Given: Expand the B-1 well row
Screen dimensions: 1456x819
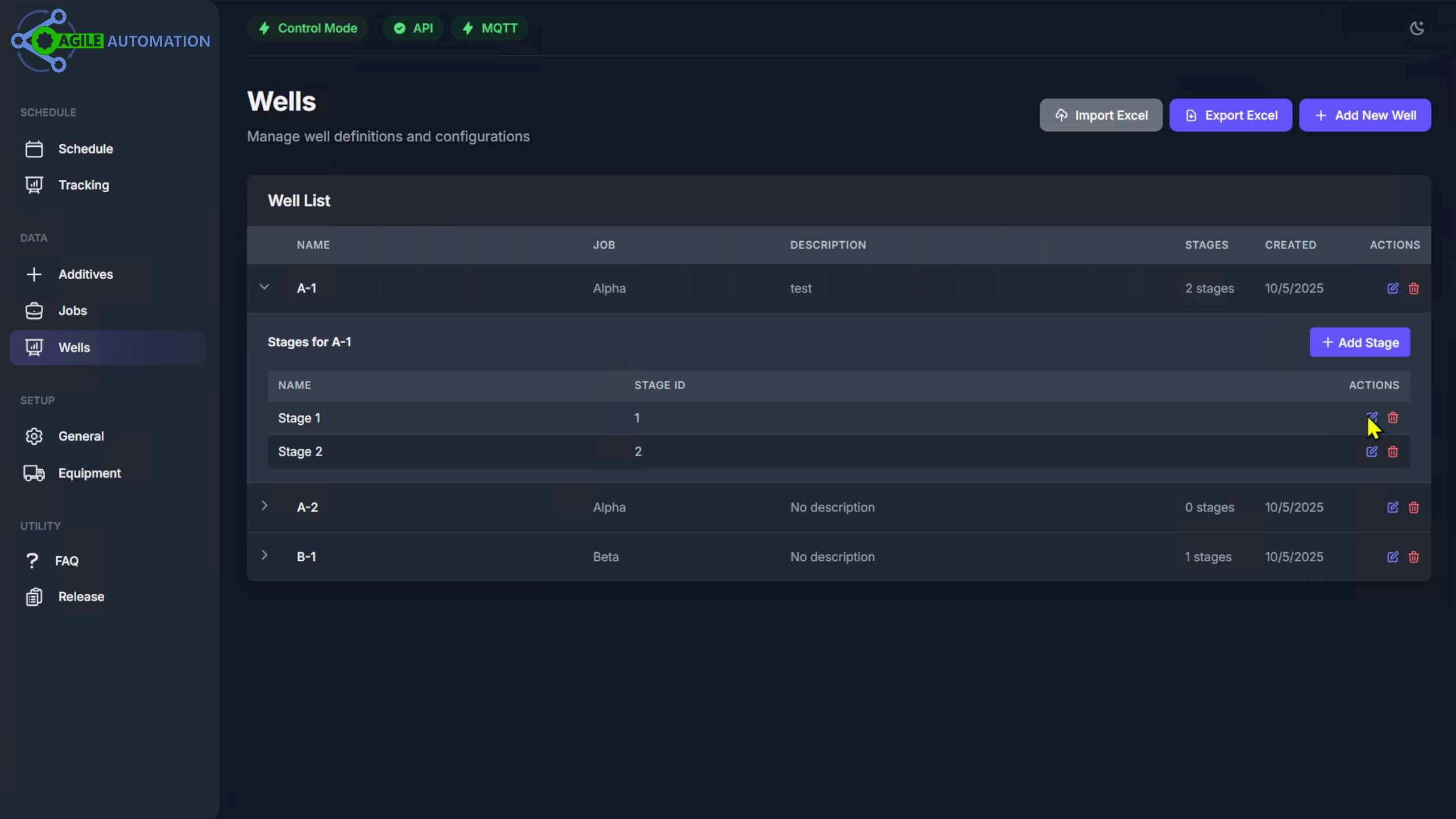Looking at the screenshot, I should point(264,555).
